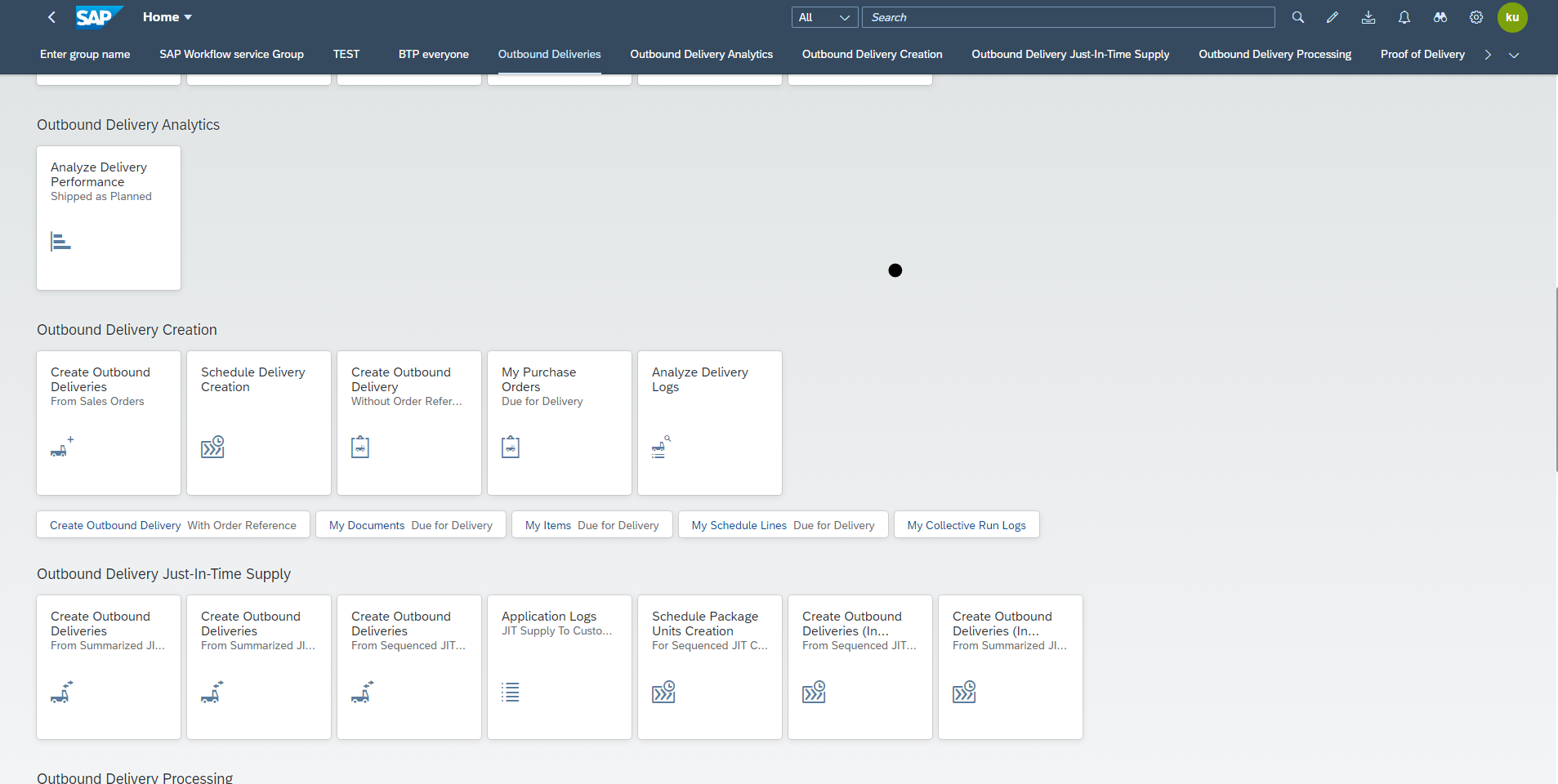Open Analyze Delivery Performance bar chart icon

(x=60, y=242)
